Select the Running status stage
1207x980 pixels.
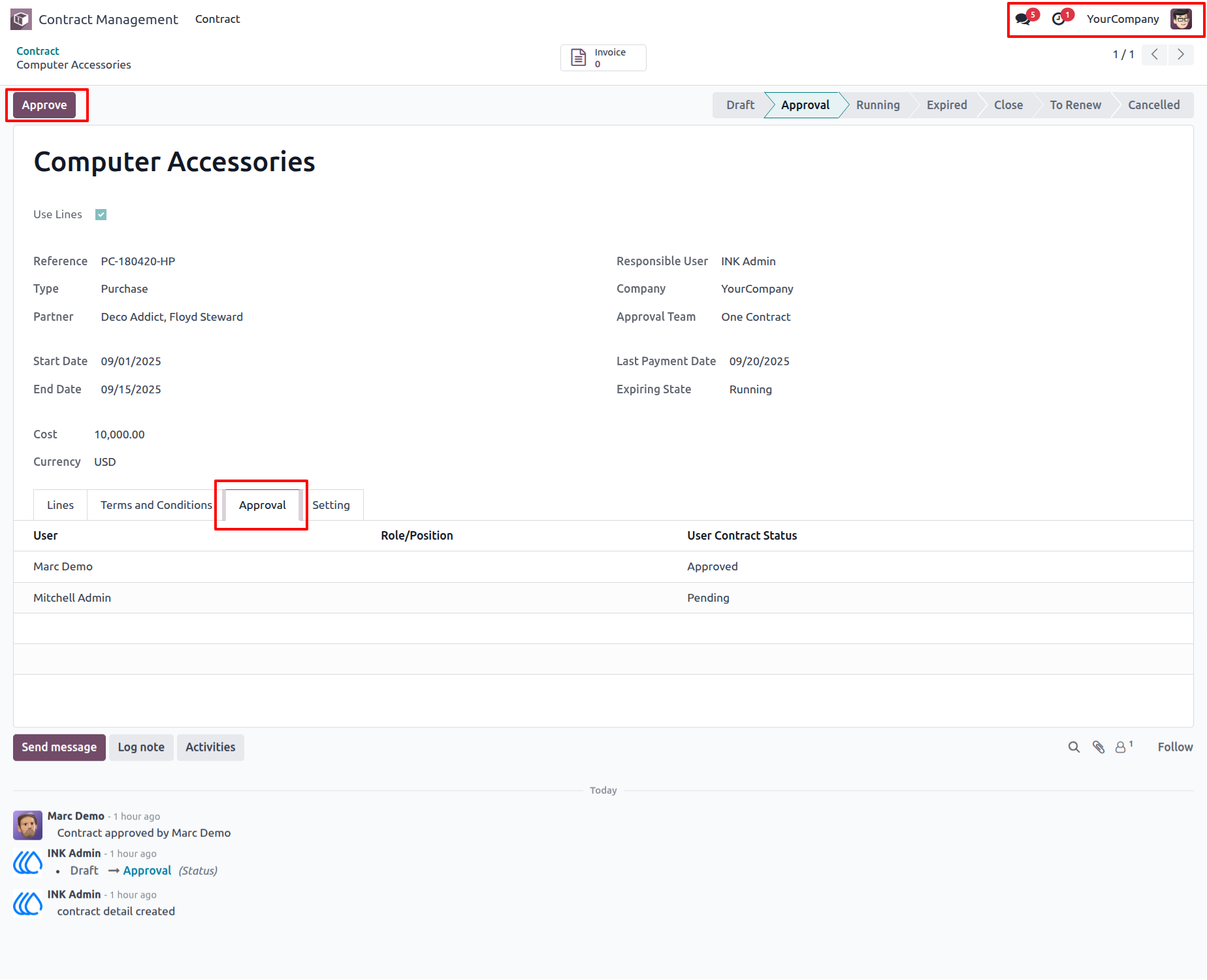click(x=878, y=105)
